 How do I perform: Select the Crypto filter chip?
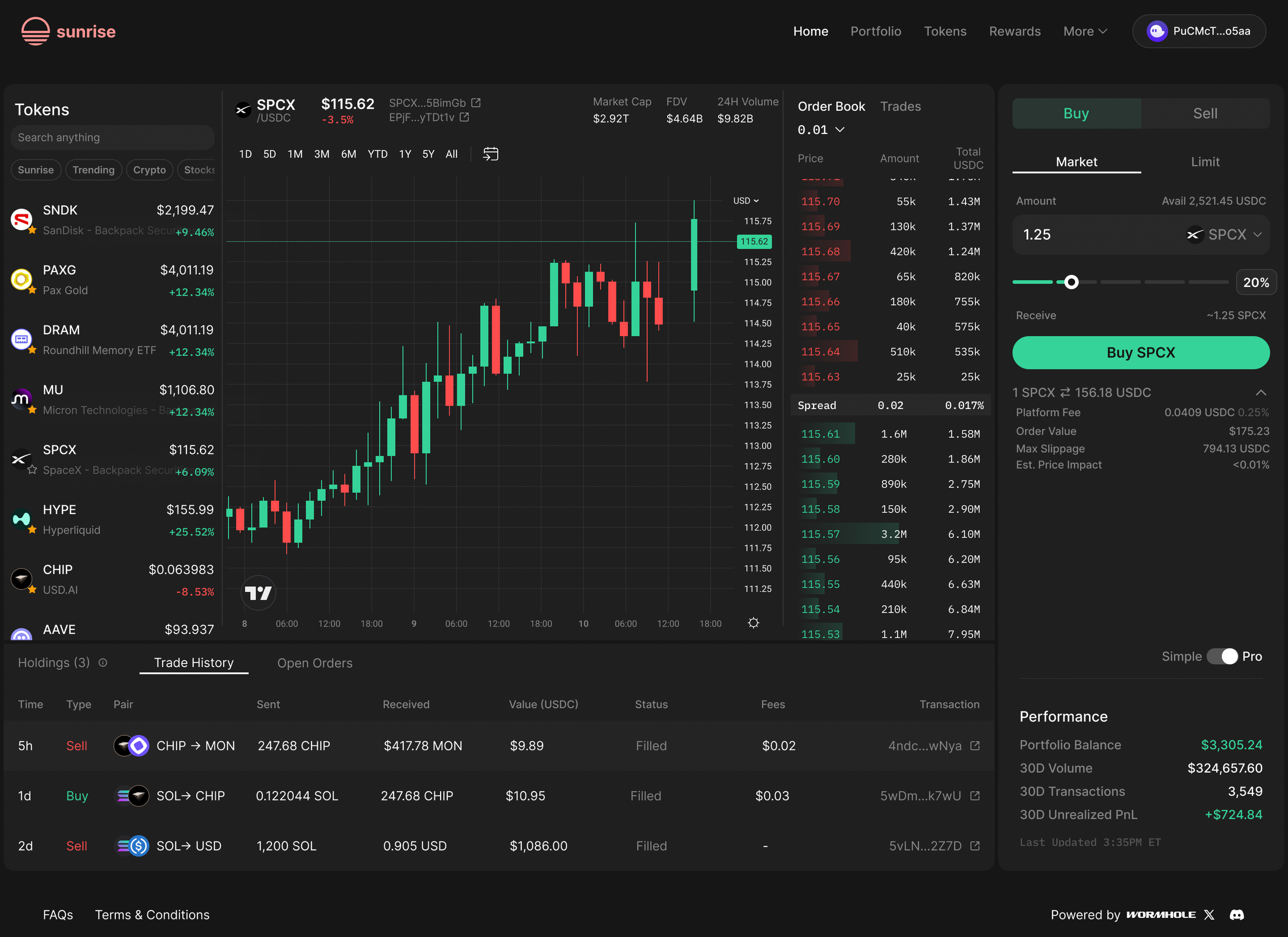pyautogui.click(x=149, y=170)
